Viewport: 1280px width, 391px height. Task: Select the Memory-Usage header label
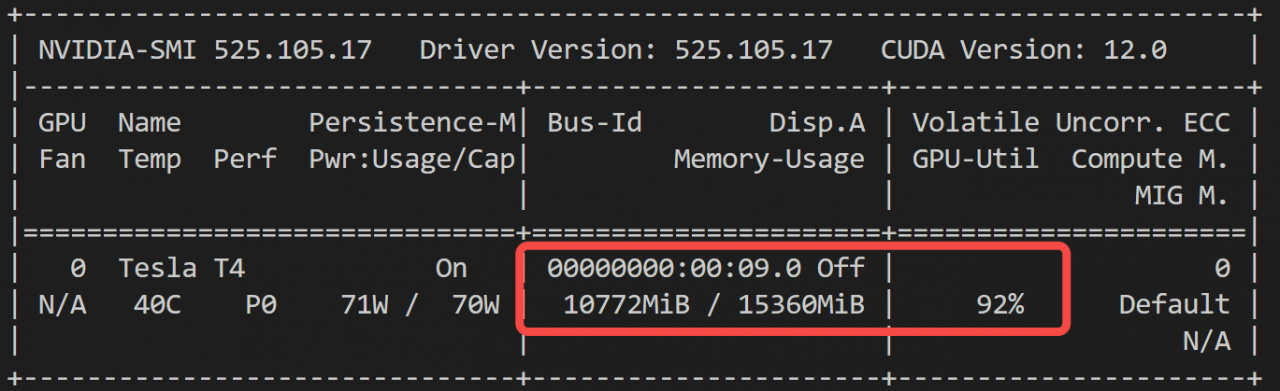tap(769, 159)
